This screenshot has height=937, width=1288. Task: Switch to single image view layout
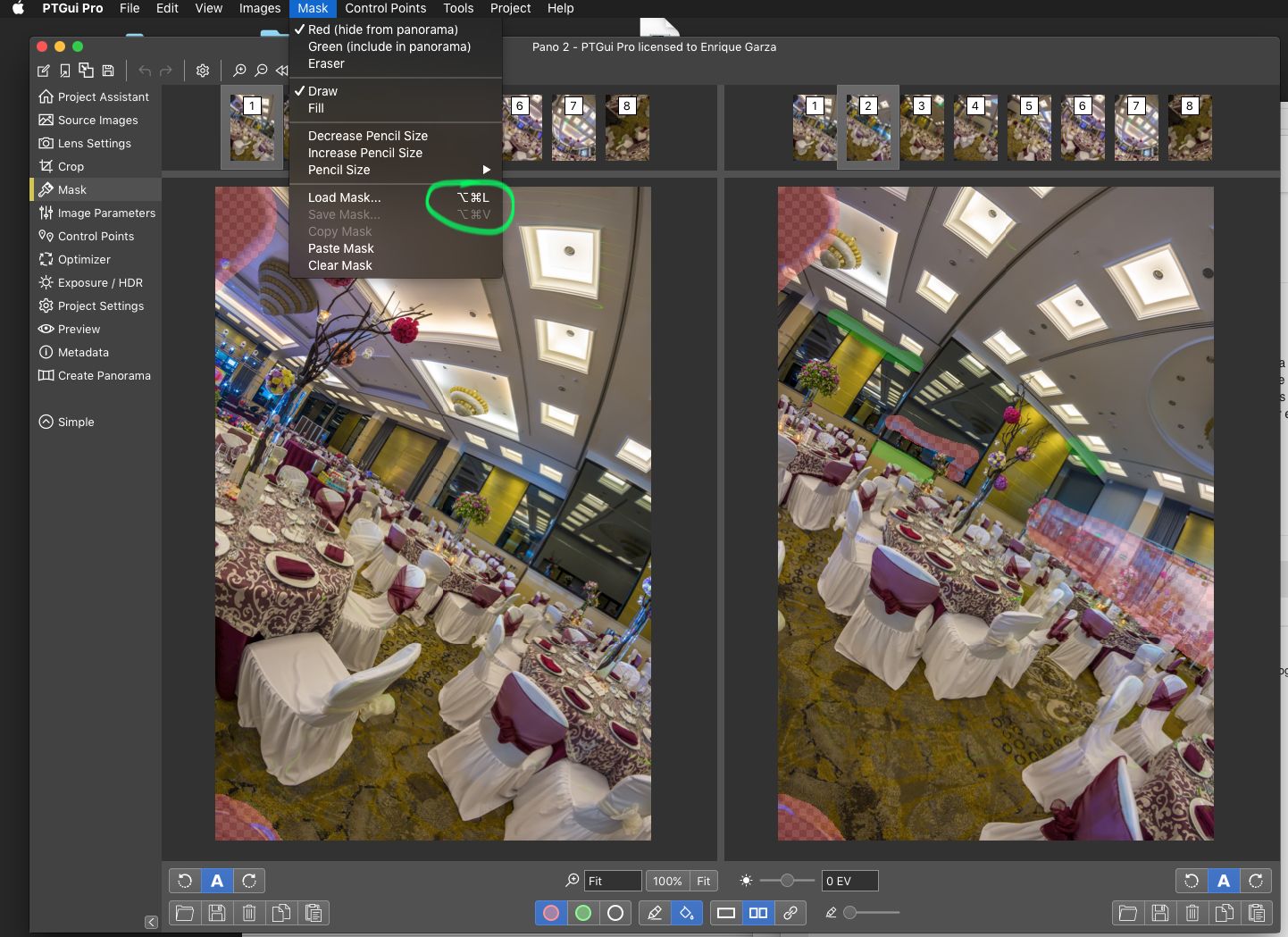click(x=726, y=913)
